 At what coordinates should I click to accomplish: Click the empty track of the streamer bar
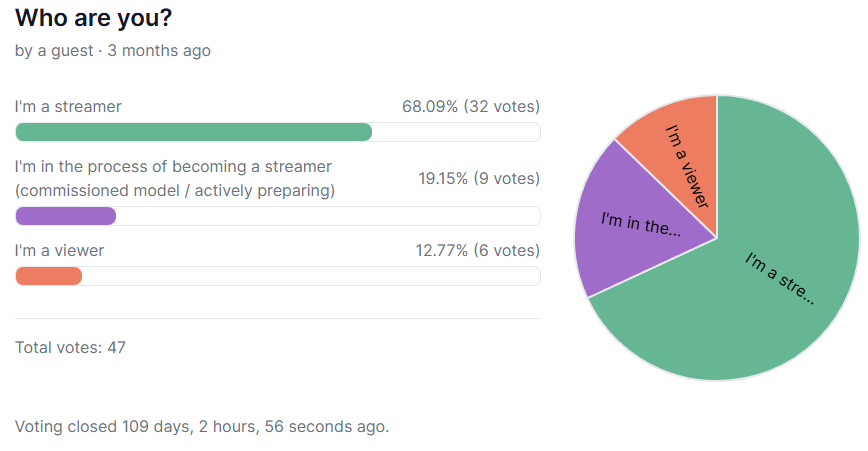click(455, 132)
